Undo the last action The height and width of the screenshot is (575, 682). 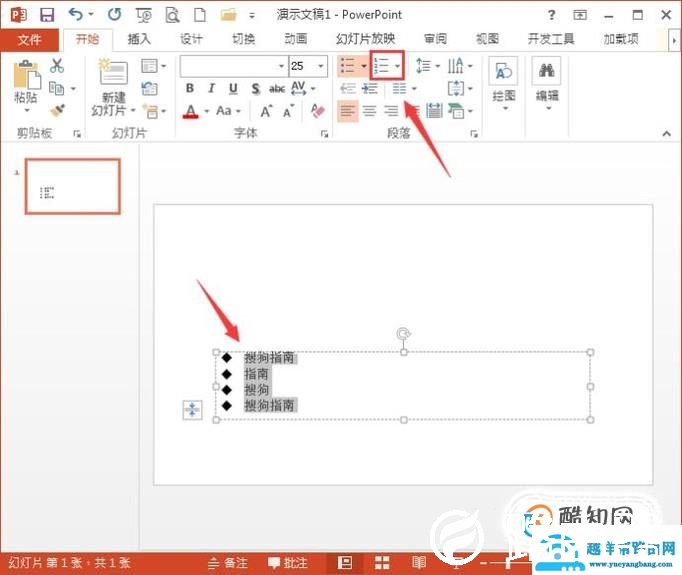[76, 15]
